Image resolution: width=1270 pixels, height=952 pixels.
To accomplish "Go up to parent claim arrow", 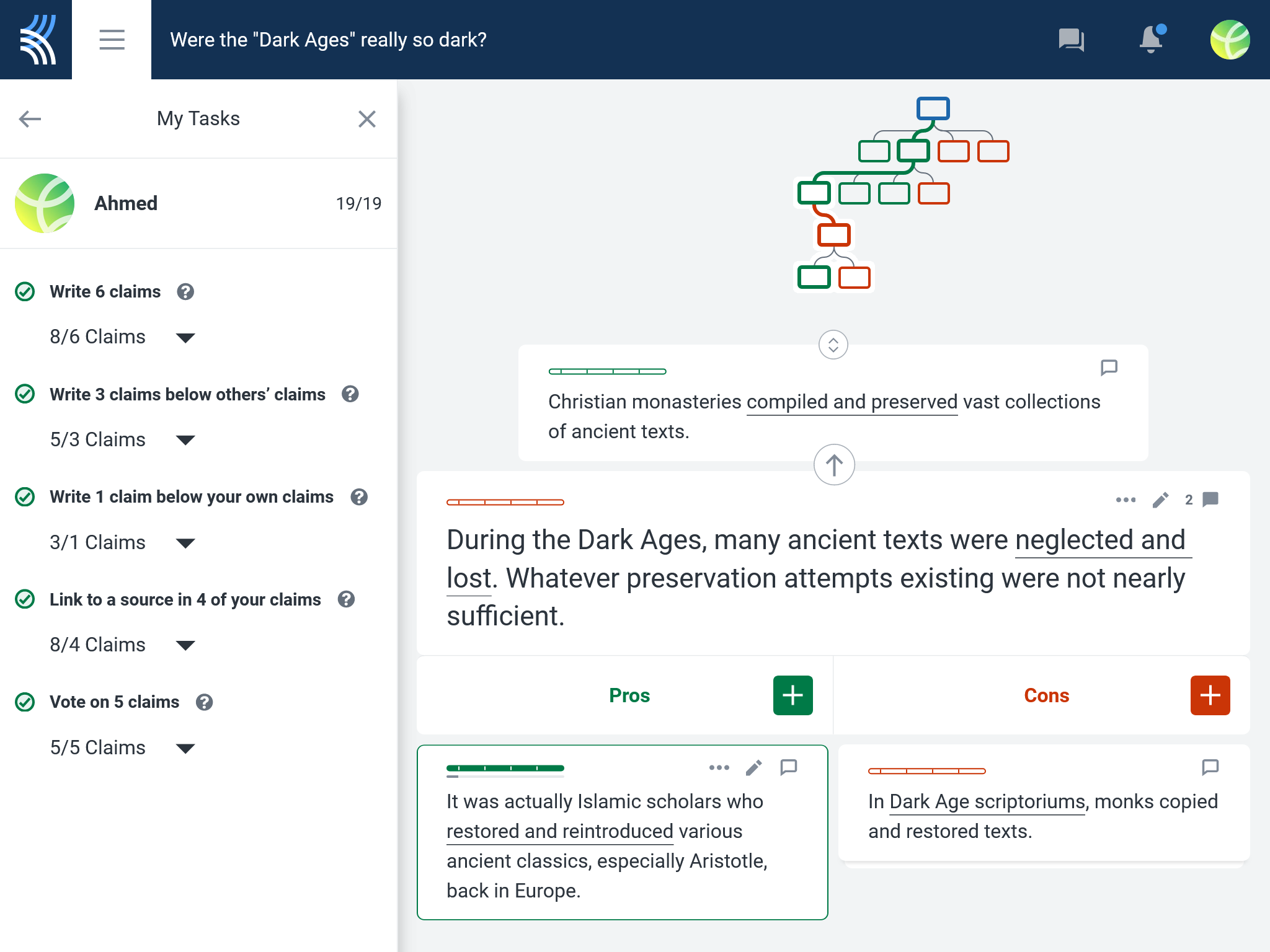I will pos(834,465).
